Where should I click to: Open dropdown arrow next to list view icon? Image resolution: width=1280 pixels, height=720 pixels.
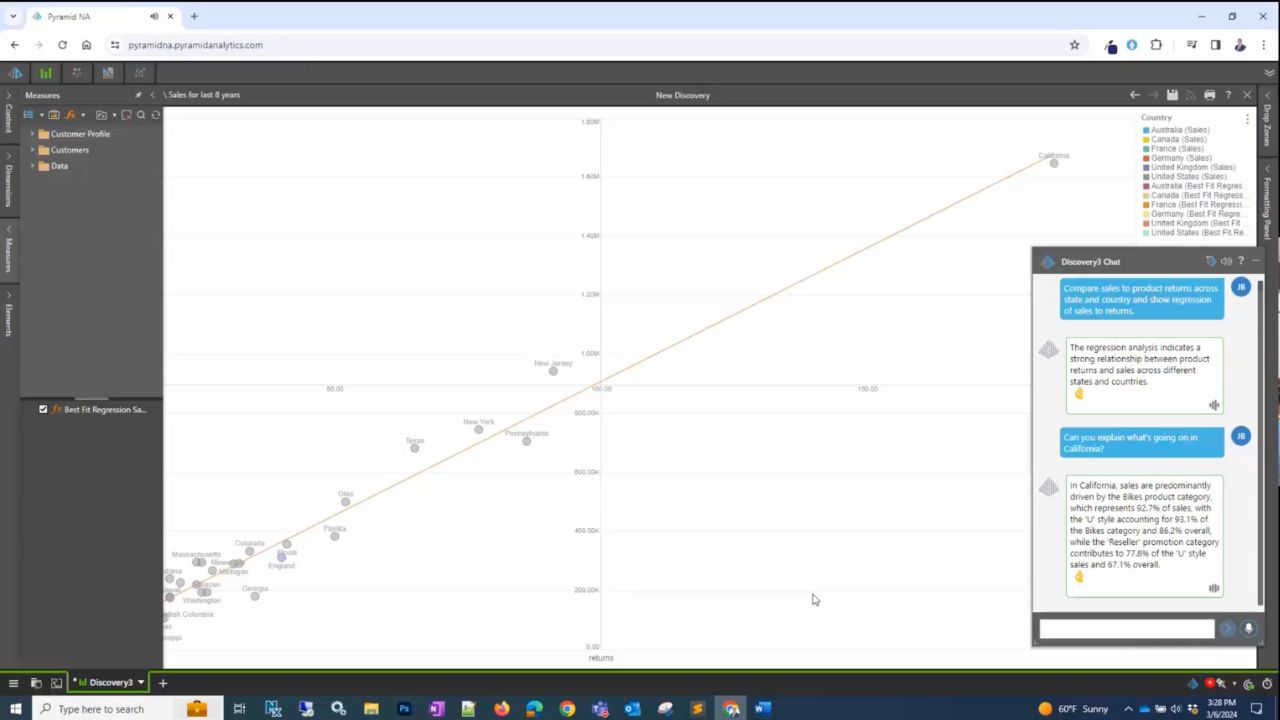pos(41,115)
